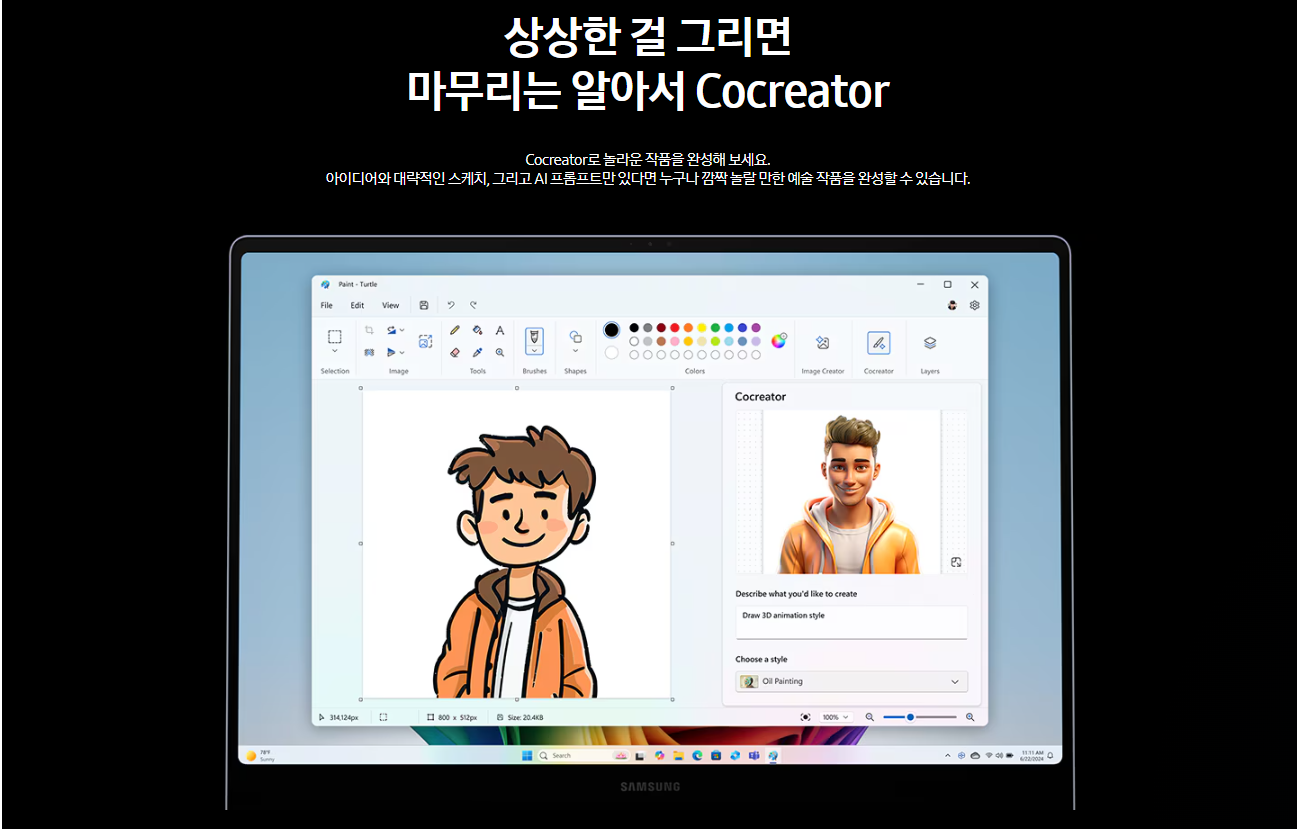Select the Fill bucket tool

478,330
